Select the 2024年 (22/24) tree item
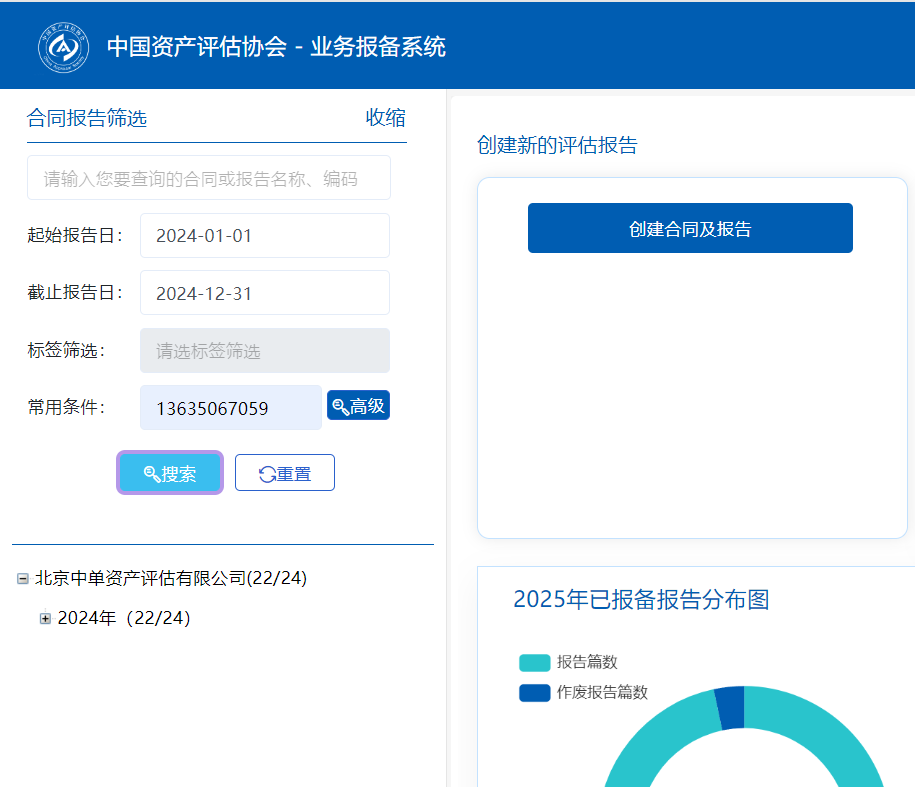The width and height of the screenshot is (915, 787). click(124, 618)
